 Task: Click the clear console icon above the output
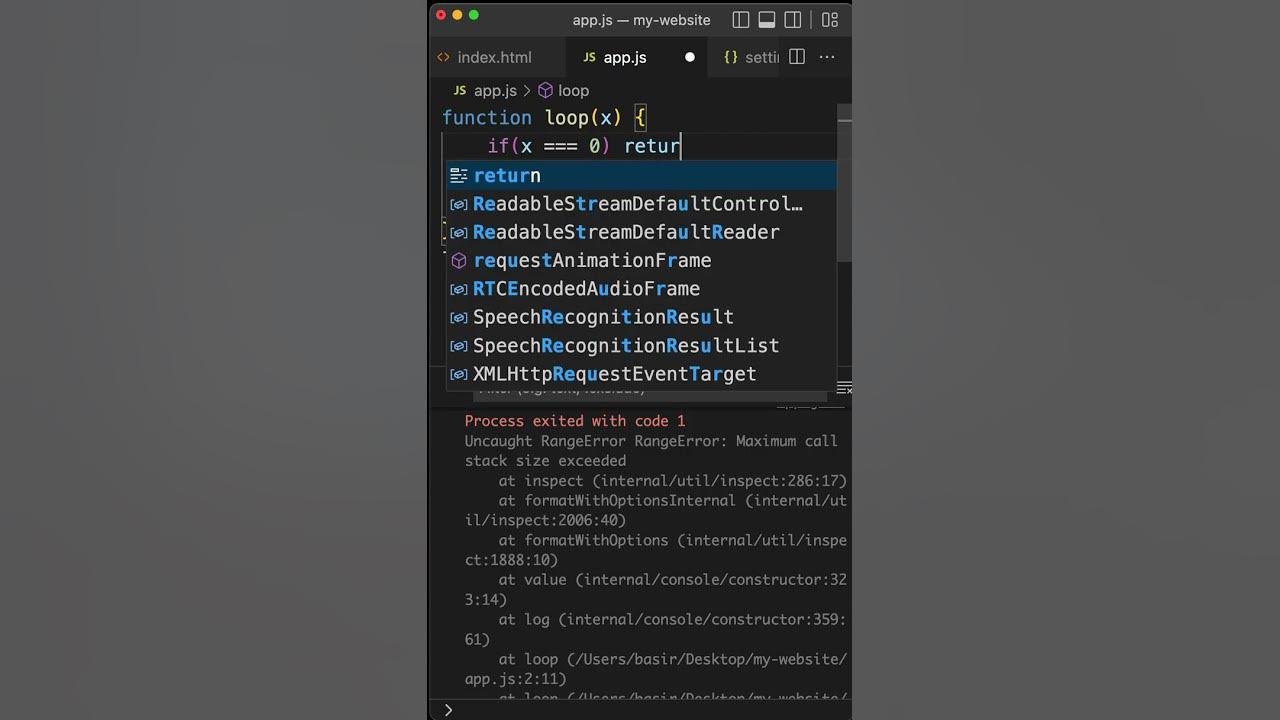point(844,388)
